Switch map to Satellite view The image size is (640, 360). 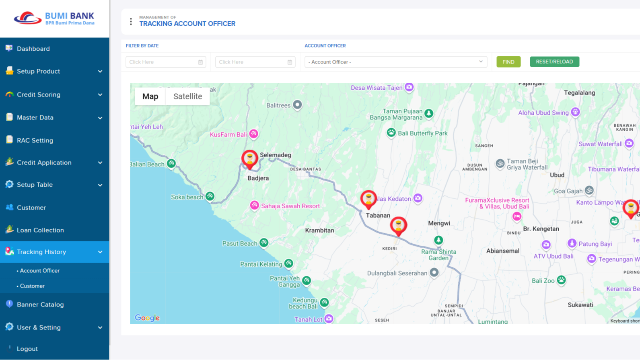coord(188,96)
